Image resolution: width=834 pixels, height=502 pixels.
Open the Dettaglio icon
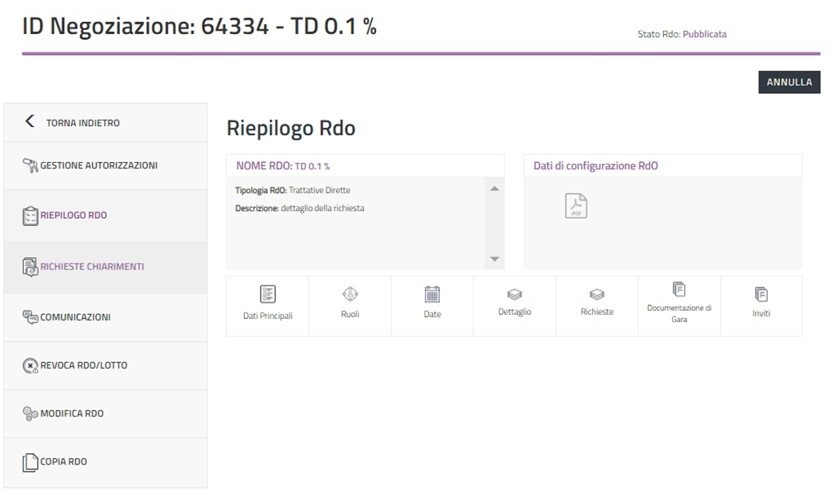514,295
